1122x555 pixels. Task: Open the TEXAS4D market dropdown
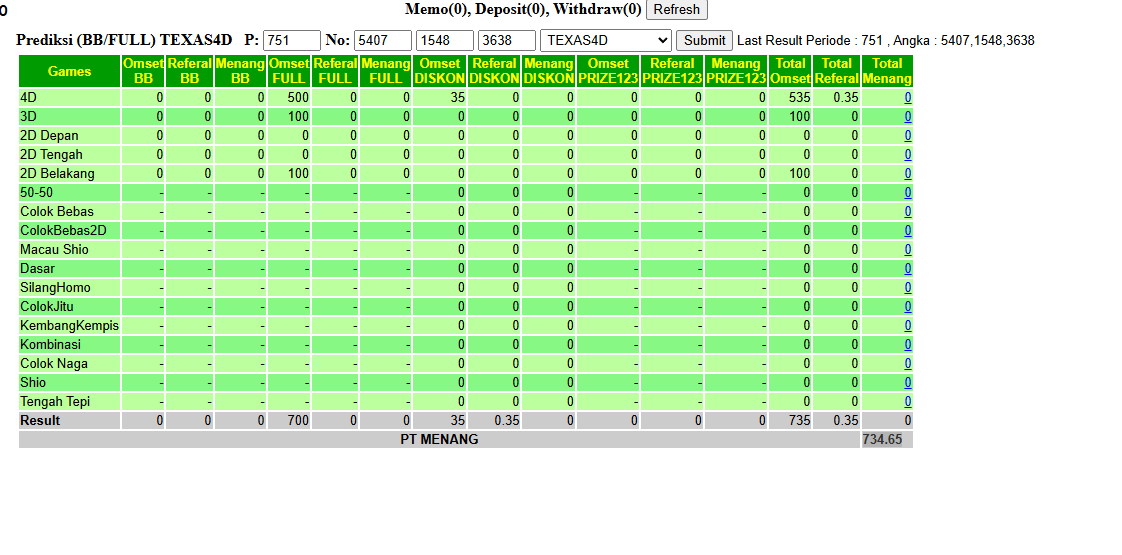pyautogui.click(x=605, y=41)
